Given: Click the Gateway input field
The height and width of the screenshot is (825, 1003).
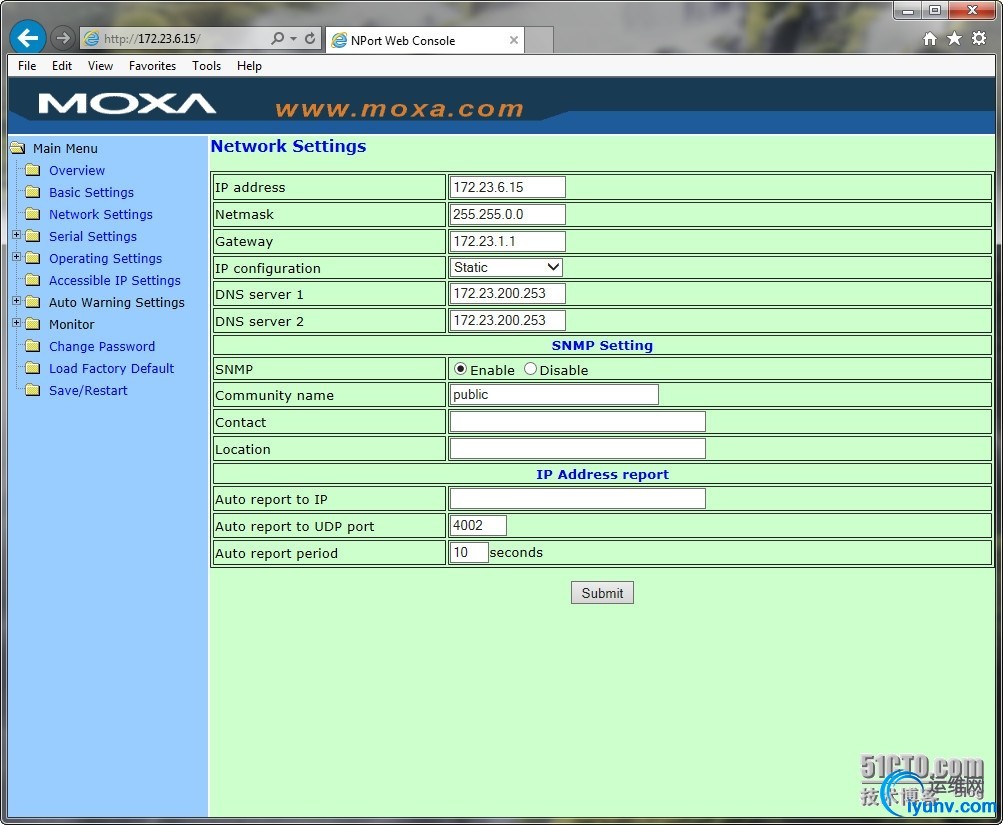Looking at the screenshot, I should tap(507, 241).
